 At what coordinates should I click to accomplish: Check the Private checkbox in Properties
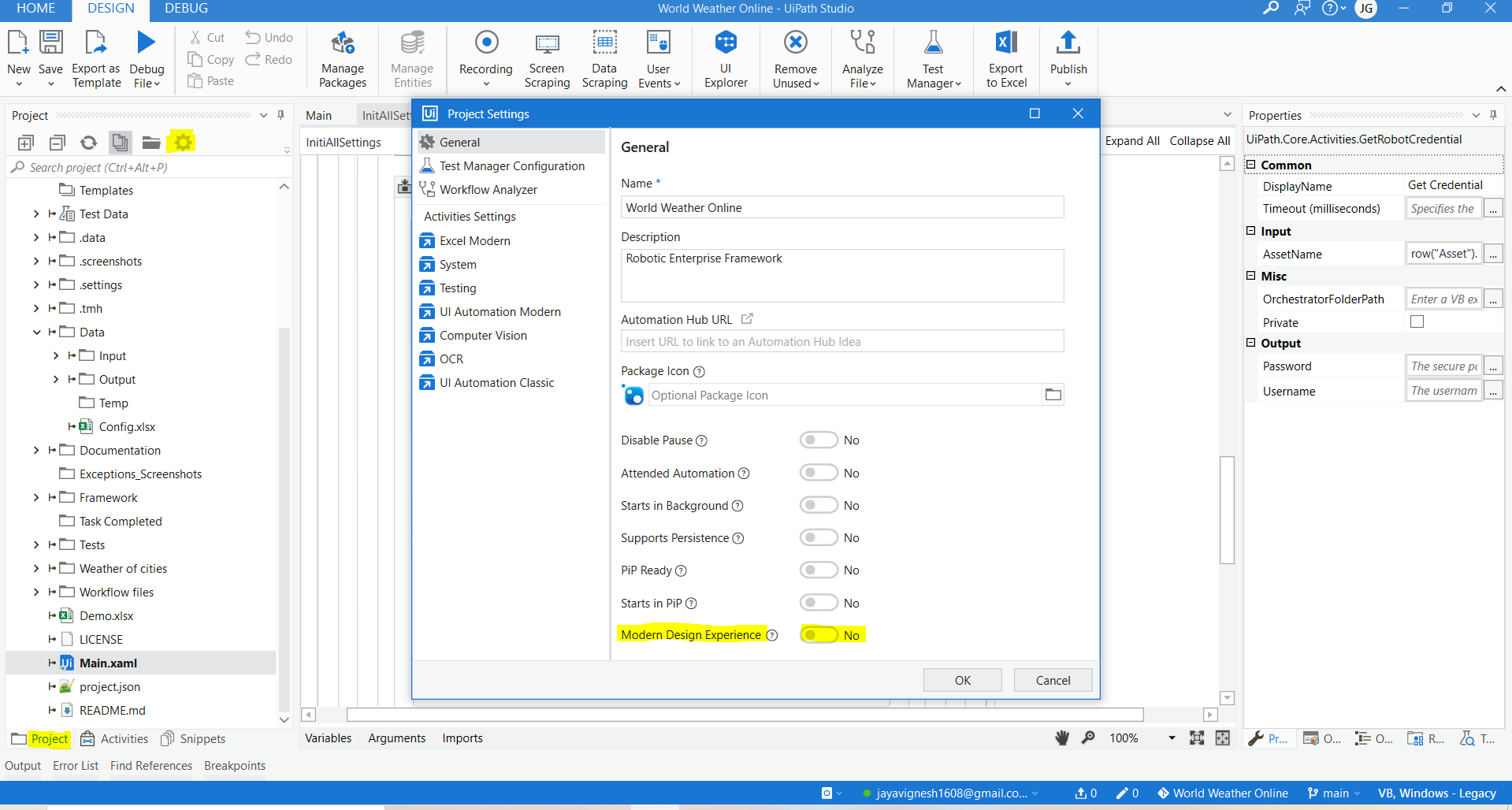pos(1417,321)
